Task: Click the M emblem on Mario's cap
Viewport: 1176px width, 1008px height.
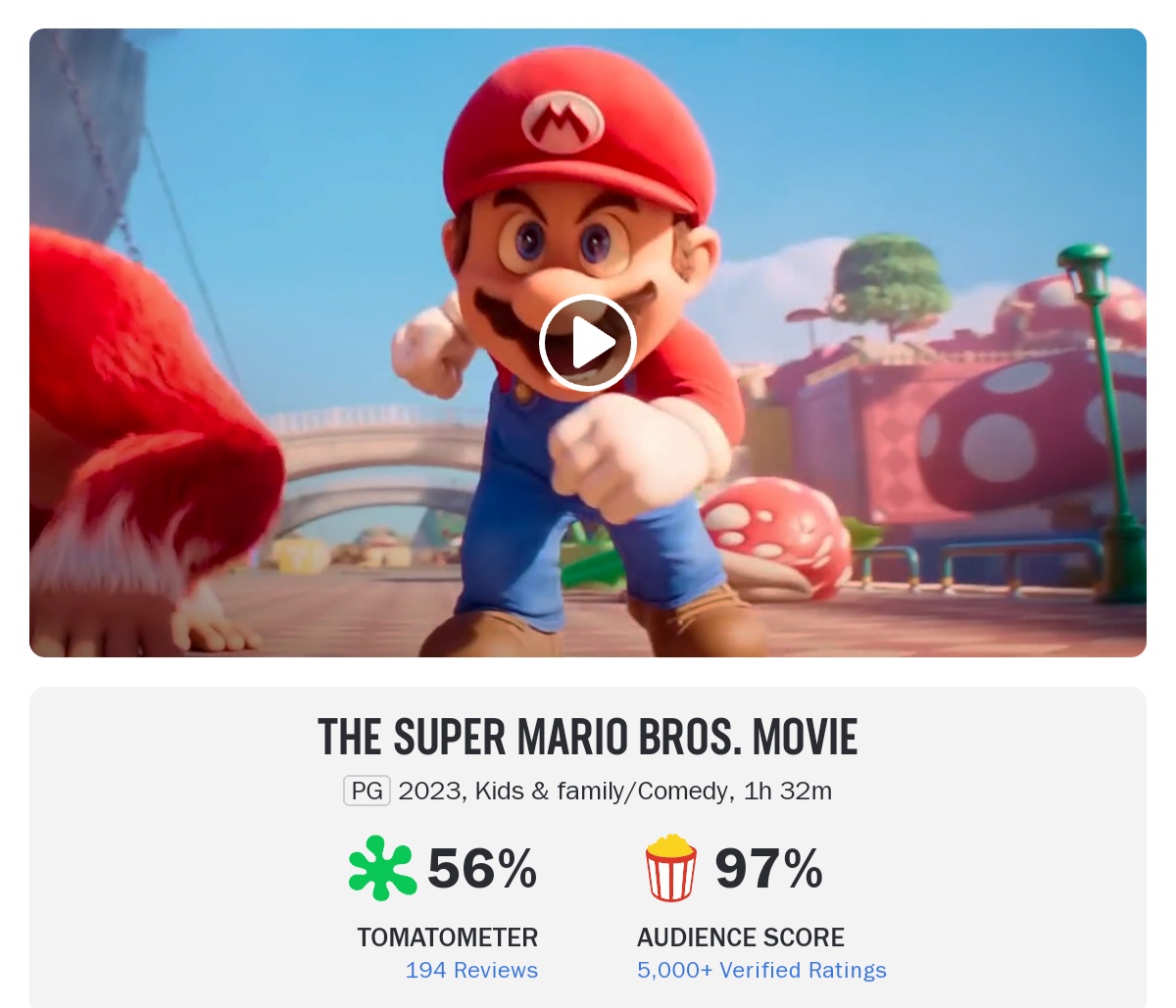Action: point(563,121)
